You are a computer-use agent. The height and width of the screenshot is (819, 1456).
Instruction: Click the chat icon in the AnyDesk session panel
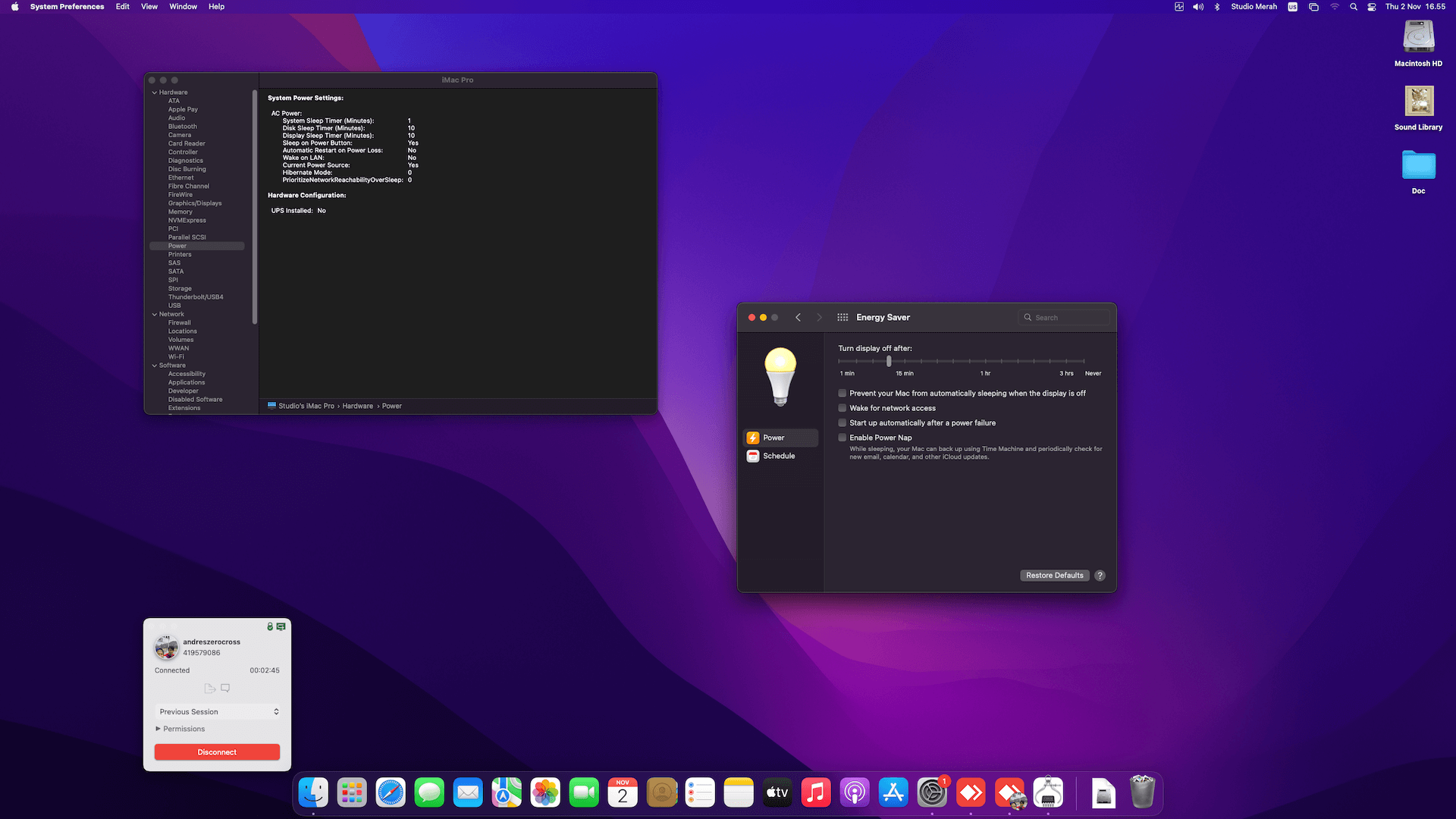(225, 689)
